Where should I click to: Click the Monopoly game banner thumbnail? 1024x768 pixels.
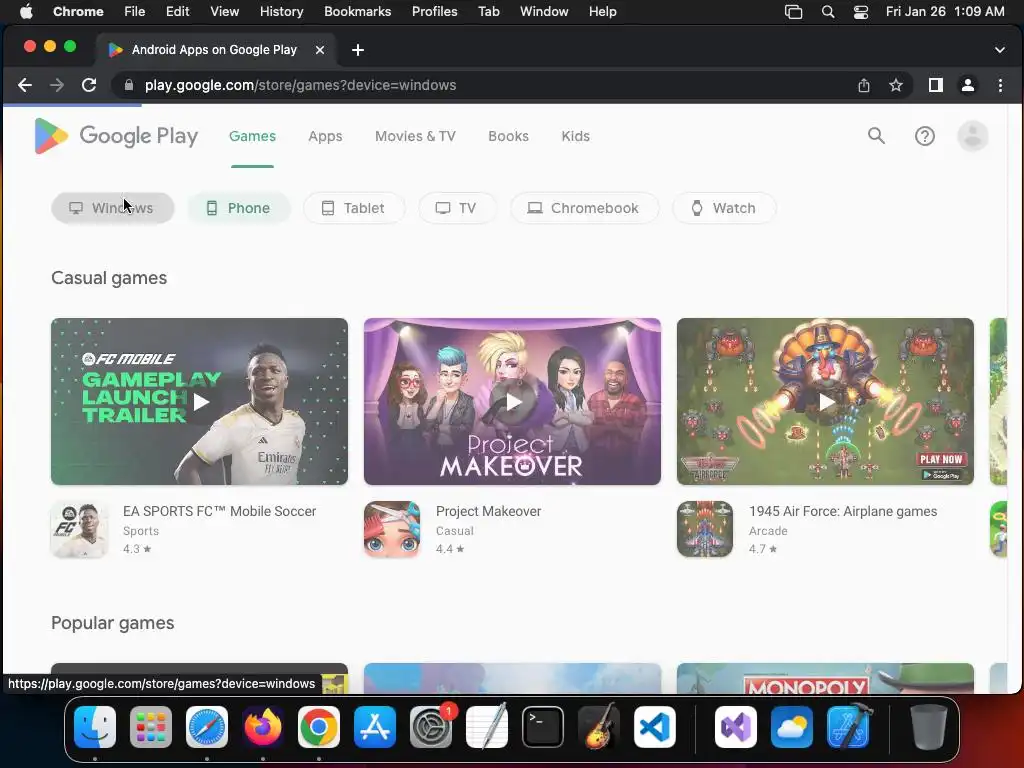[x=825, y=679]
